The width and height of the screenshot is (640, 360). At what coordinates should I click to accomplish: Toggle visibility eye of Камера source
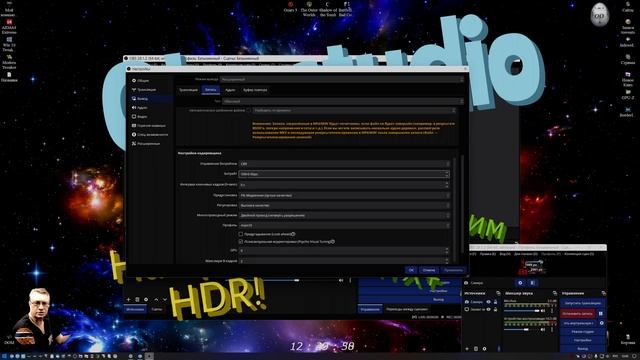click(488, 302)
